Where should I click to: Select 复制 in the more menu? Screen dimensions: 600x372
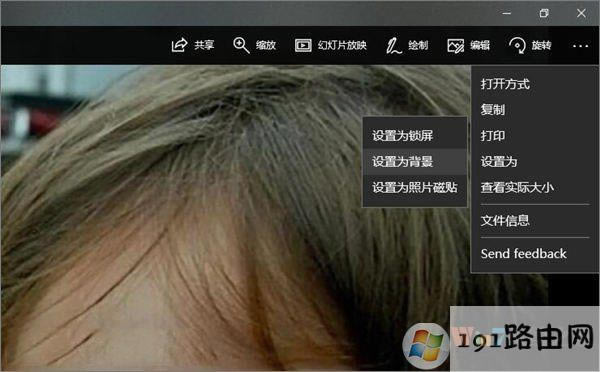534,110
